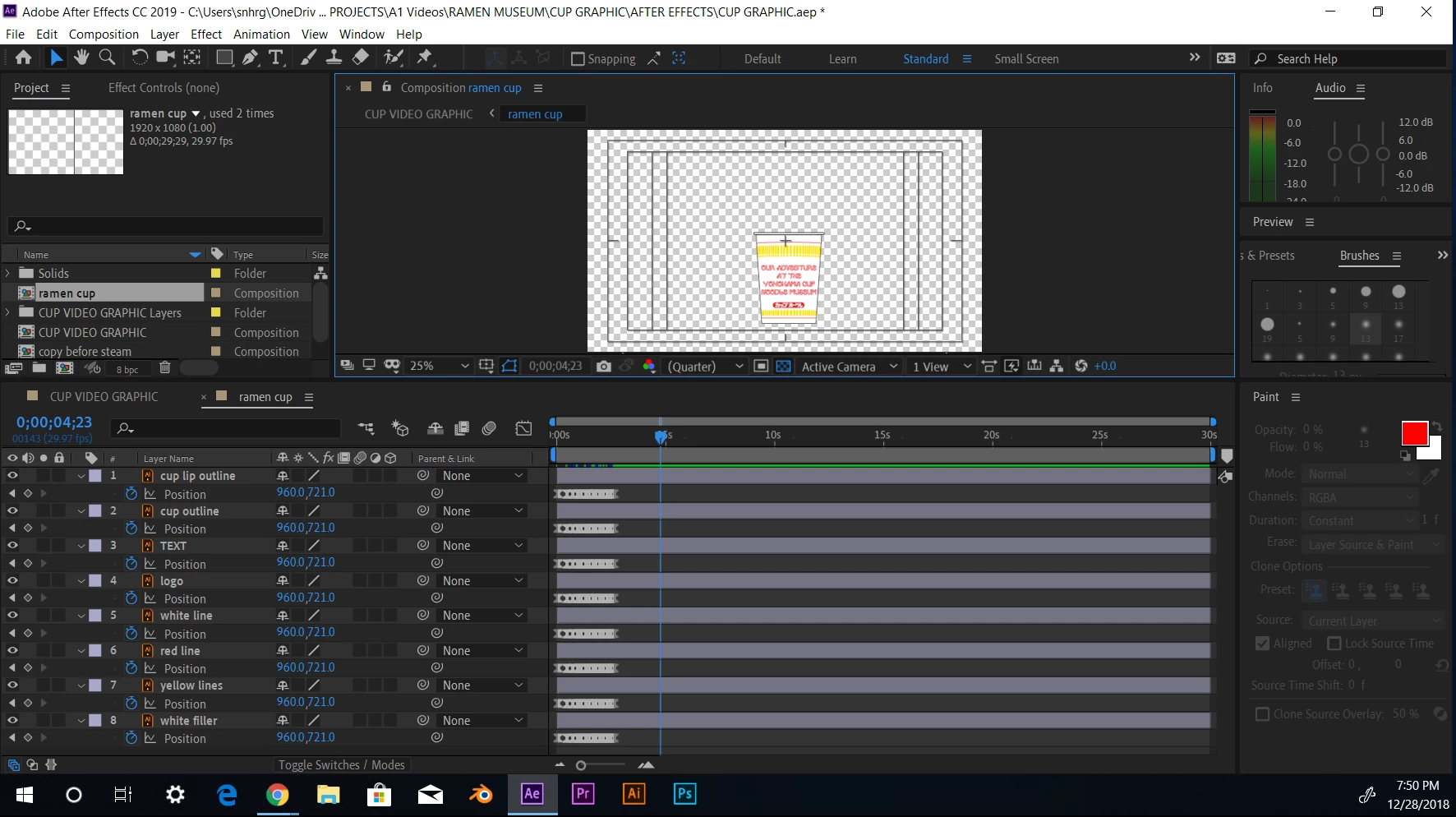Select the Puppet Pin tool

(425, 58)
